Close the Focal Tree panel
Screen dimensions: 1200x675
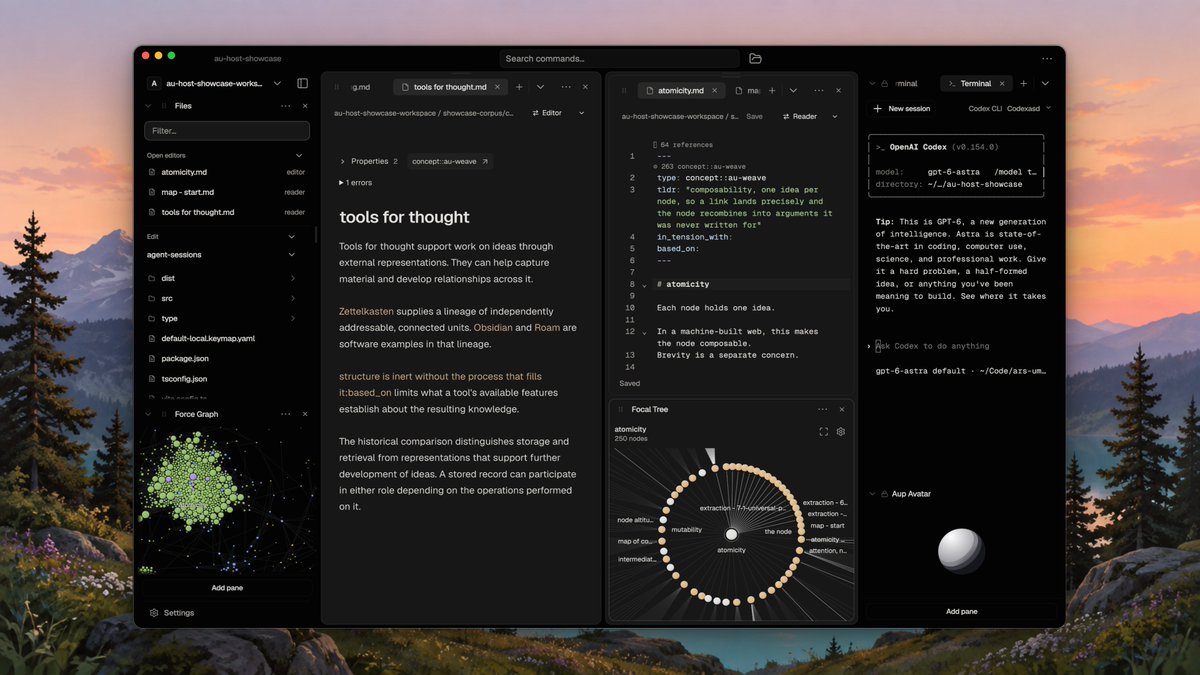pyautogui.click(x=842, y=409)
